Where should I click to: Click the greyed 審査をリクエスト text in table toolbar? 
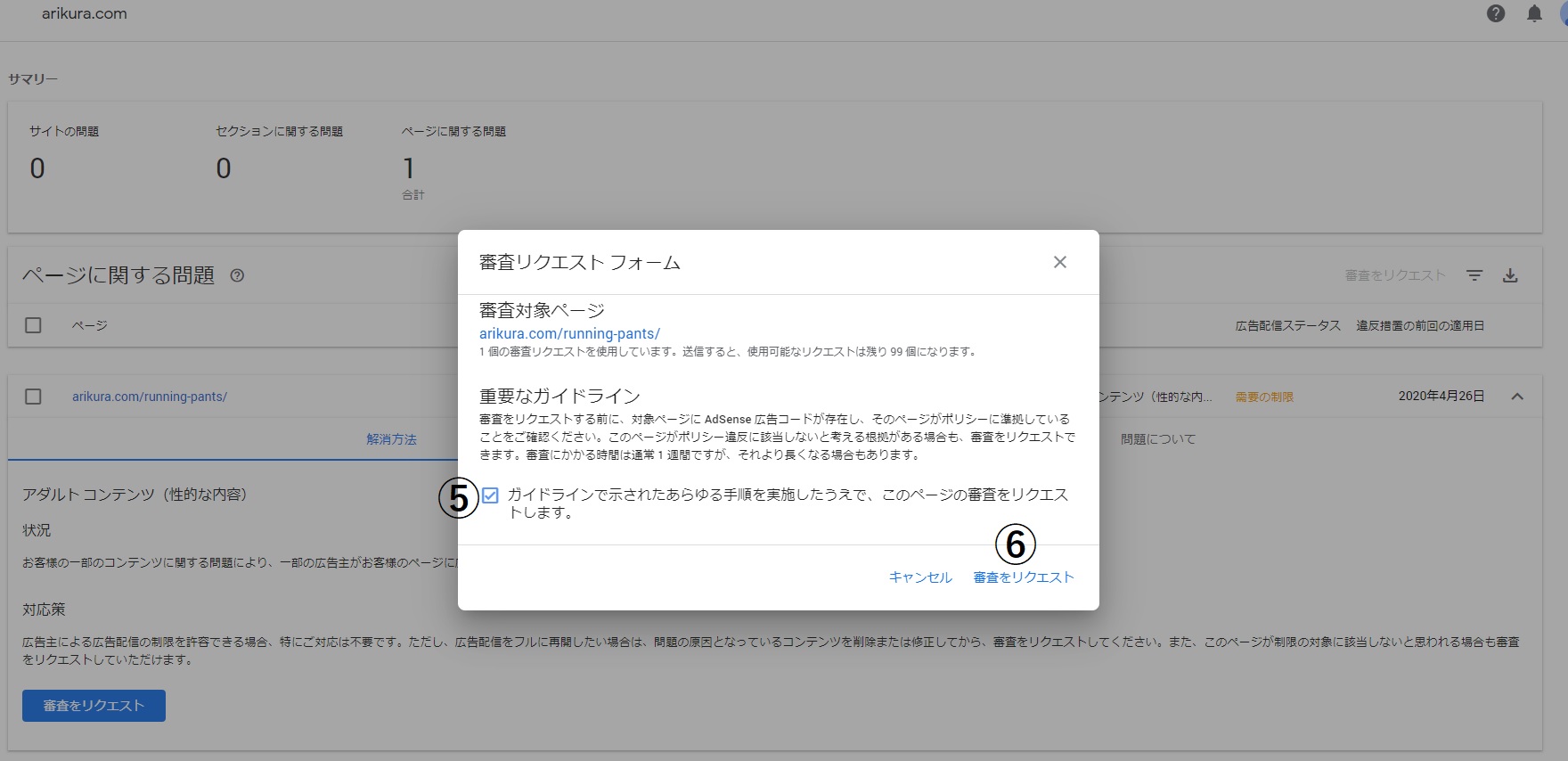1394,275
